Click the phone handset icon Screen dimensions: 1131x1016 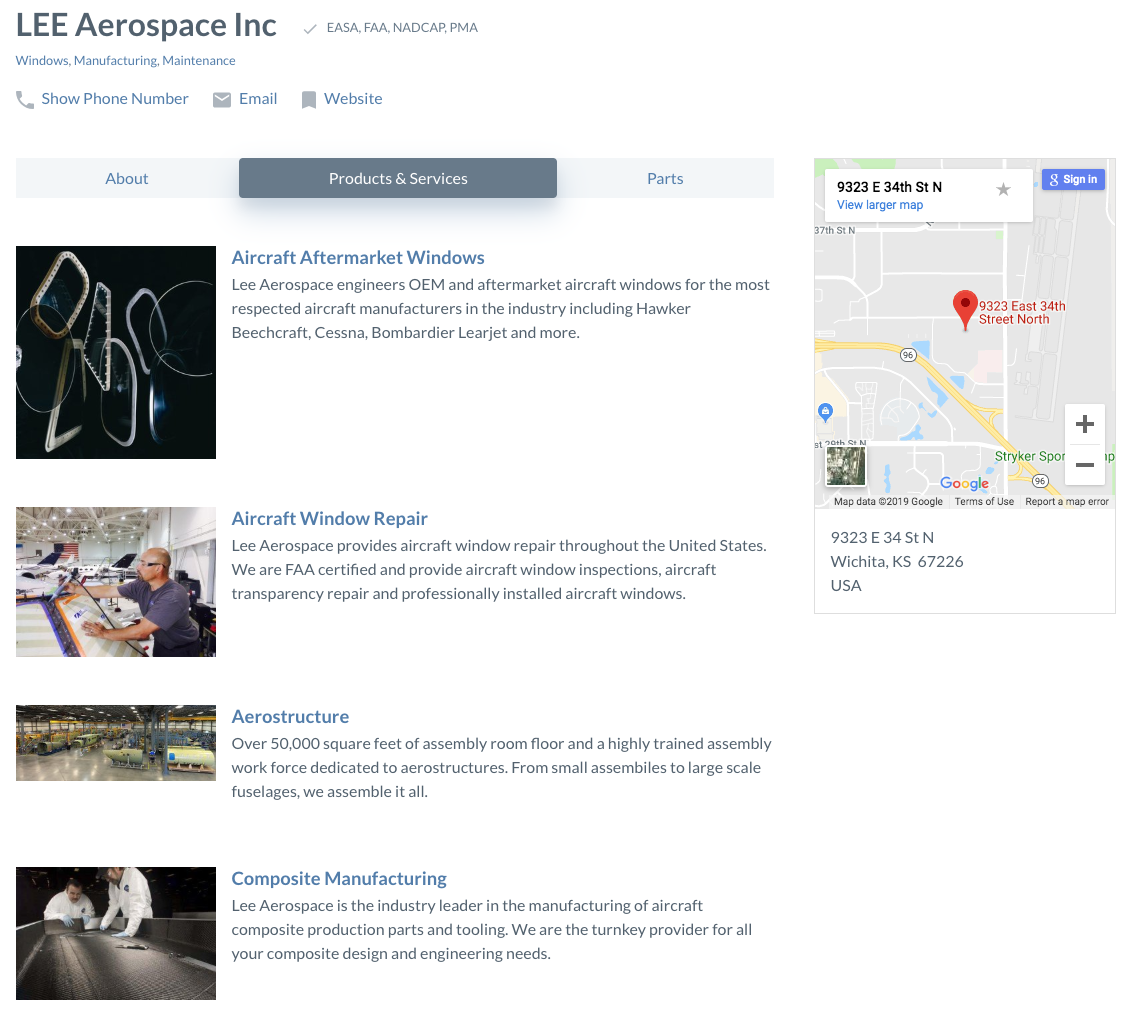click(25, 100)
